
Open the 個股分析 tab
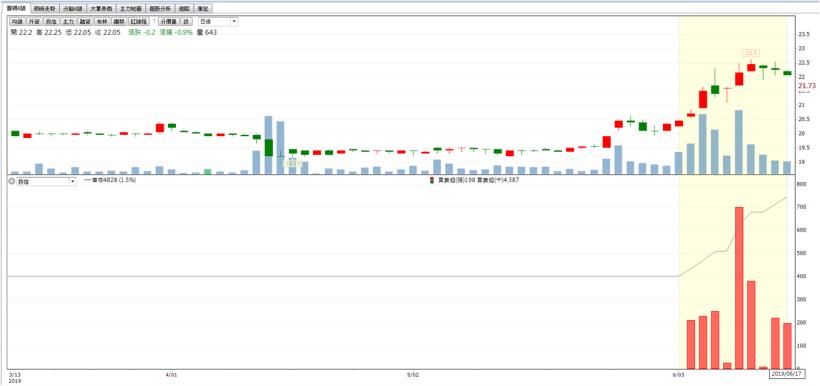(160, 8)
